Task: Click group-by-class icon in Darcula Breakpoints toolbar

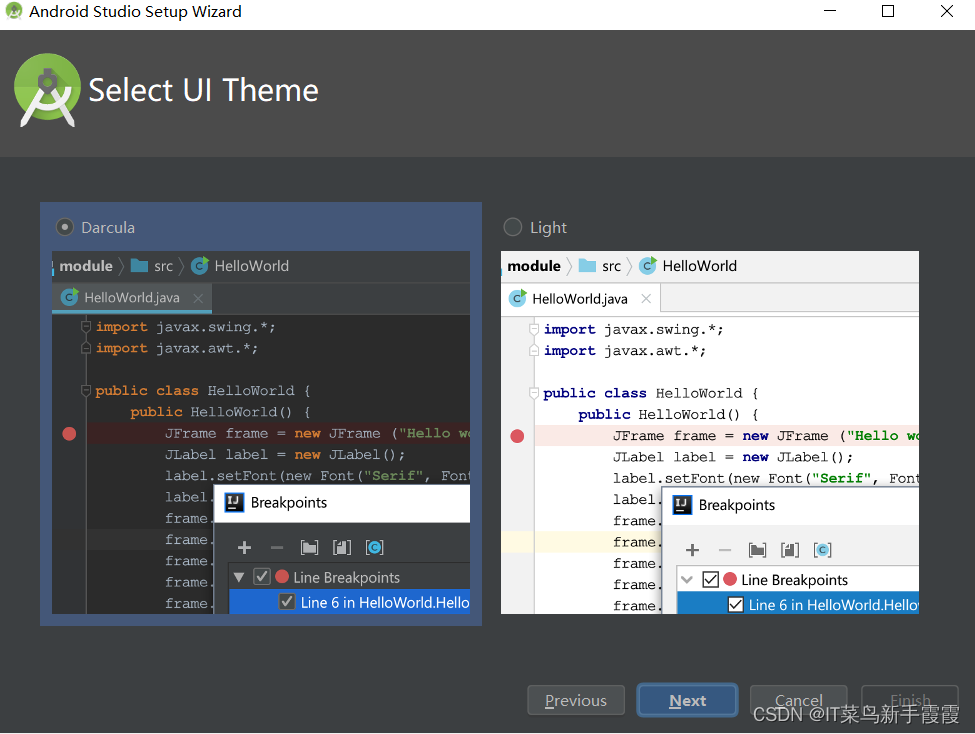Action: coord(374,547)
